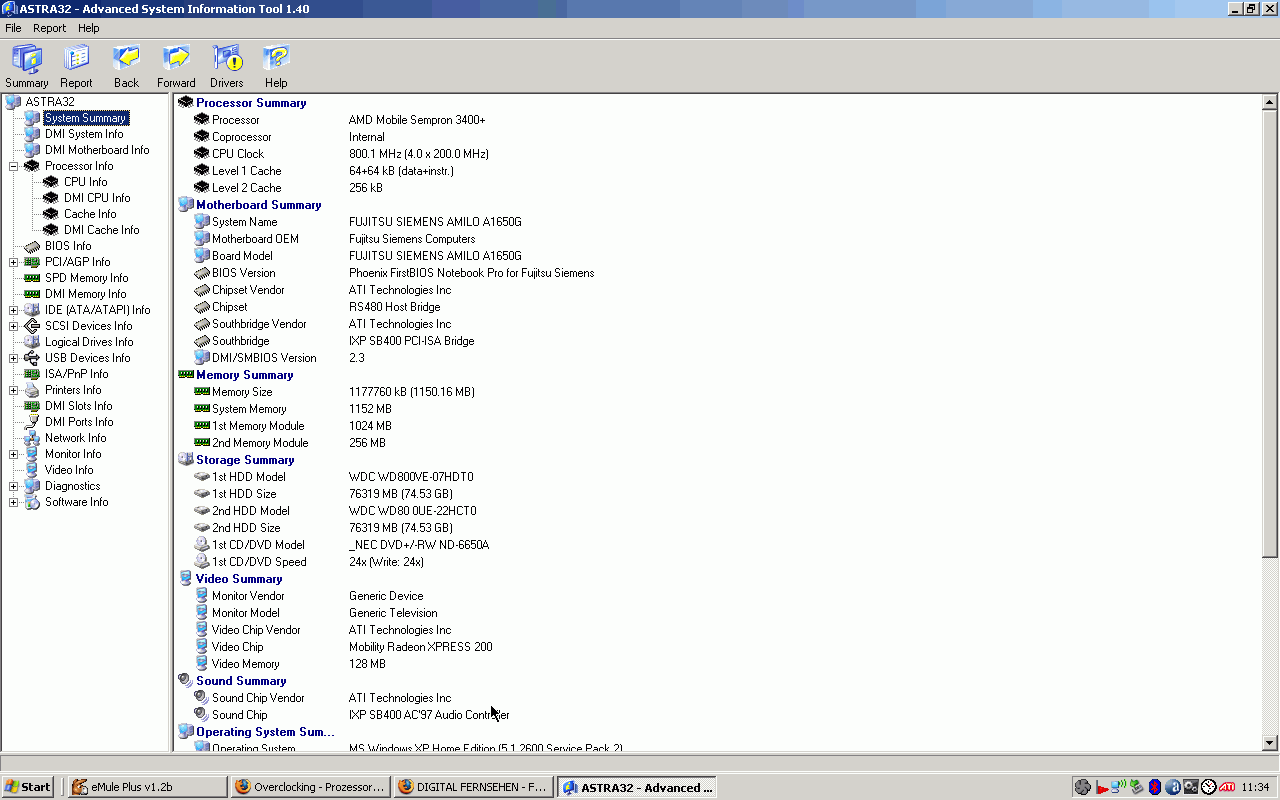Expand the IDE (ATA/ATAPI) Info node
1280x800 pixels.
(14, 310)
